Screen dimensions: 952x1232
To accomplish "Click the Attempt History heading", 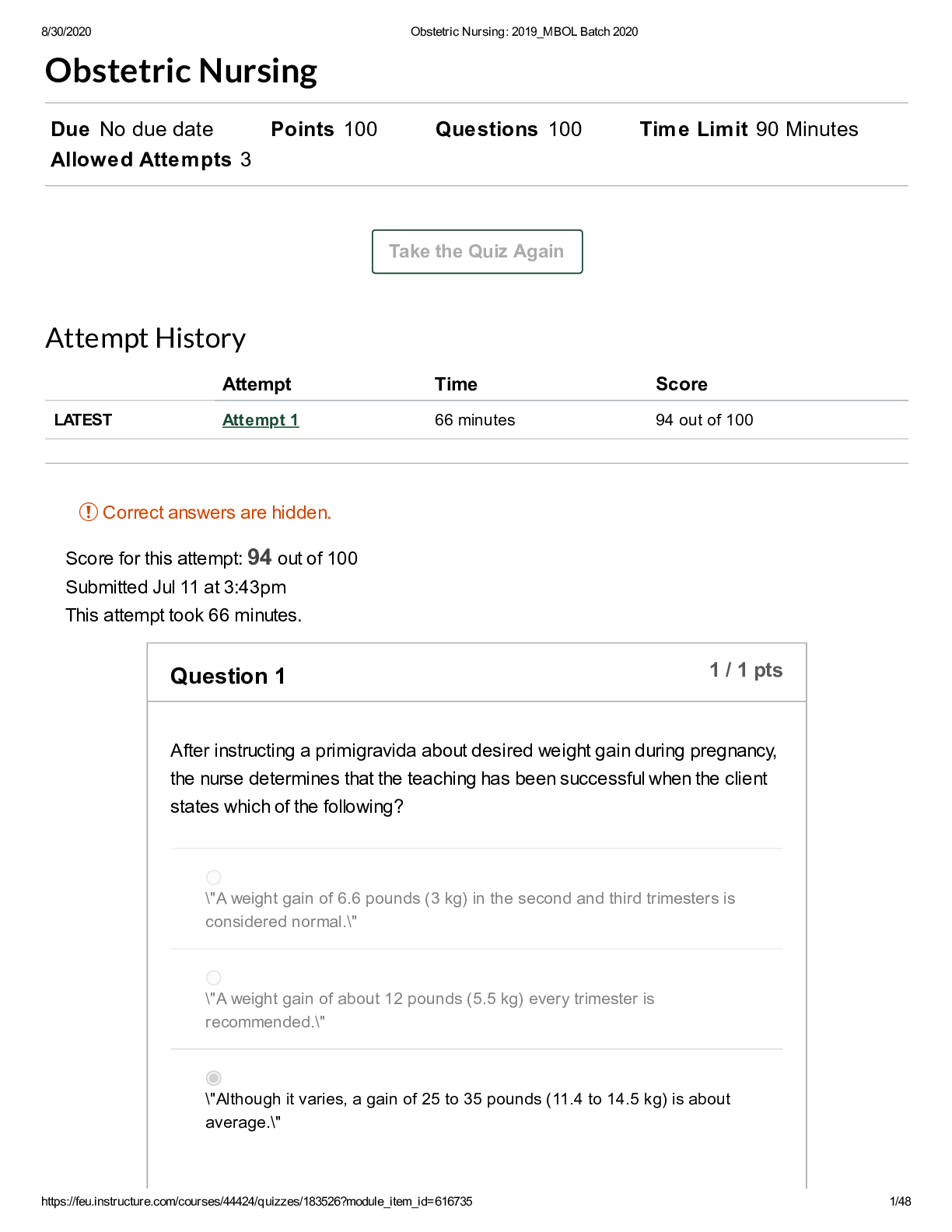I will pos(145,338).
